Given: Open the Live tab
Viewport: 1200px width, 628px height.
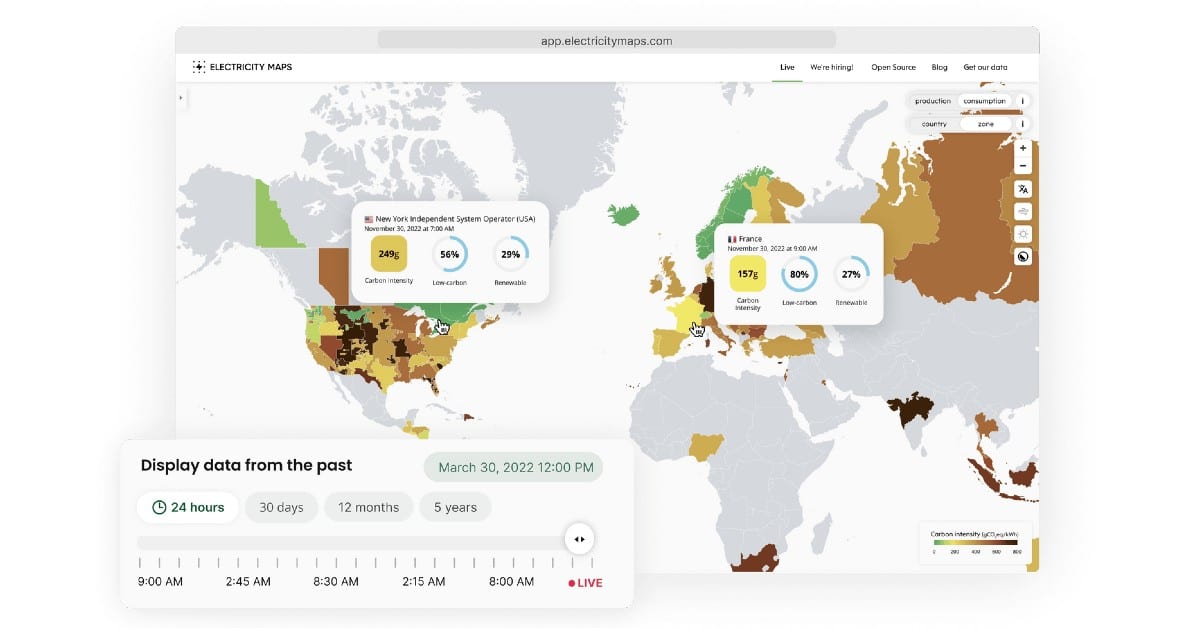Looking at the screenshot, I should point(787,67).
